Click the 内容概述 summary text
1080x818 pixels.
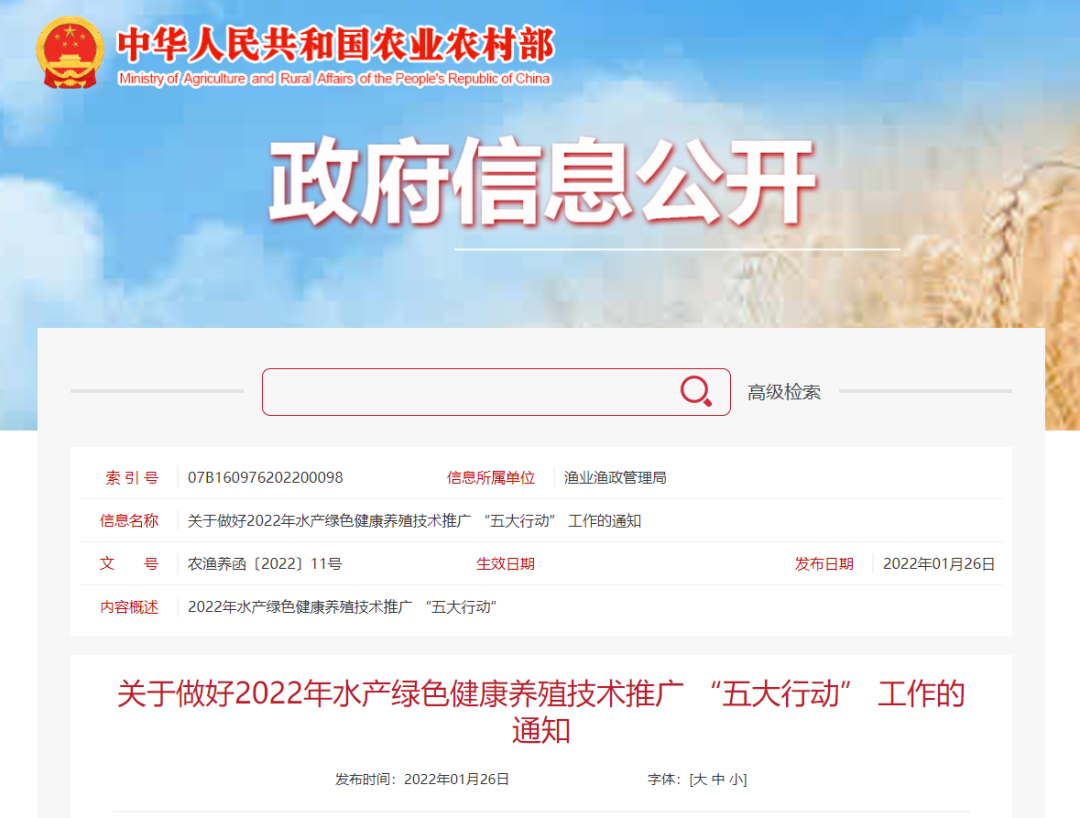tap(342, 607)
